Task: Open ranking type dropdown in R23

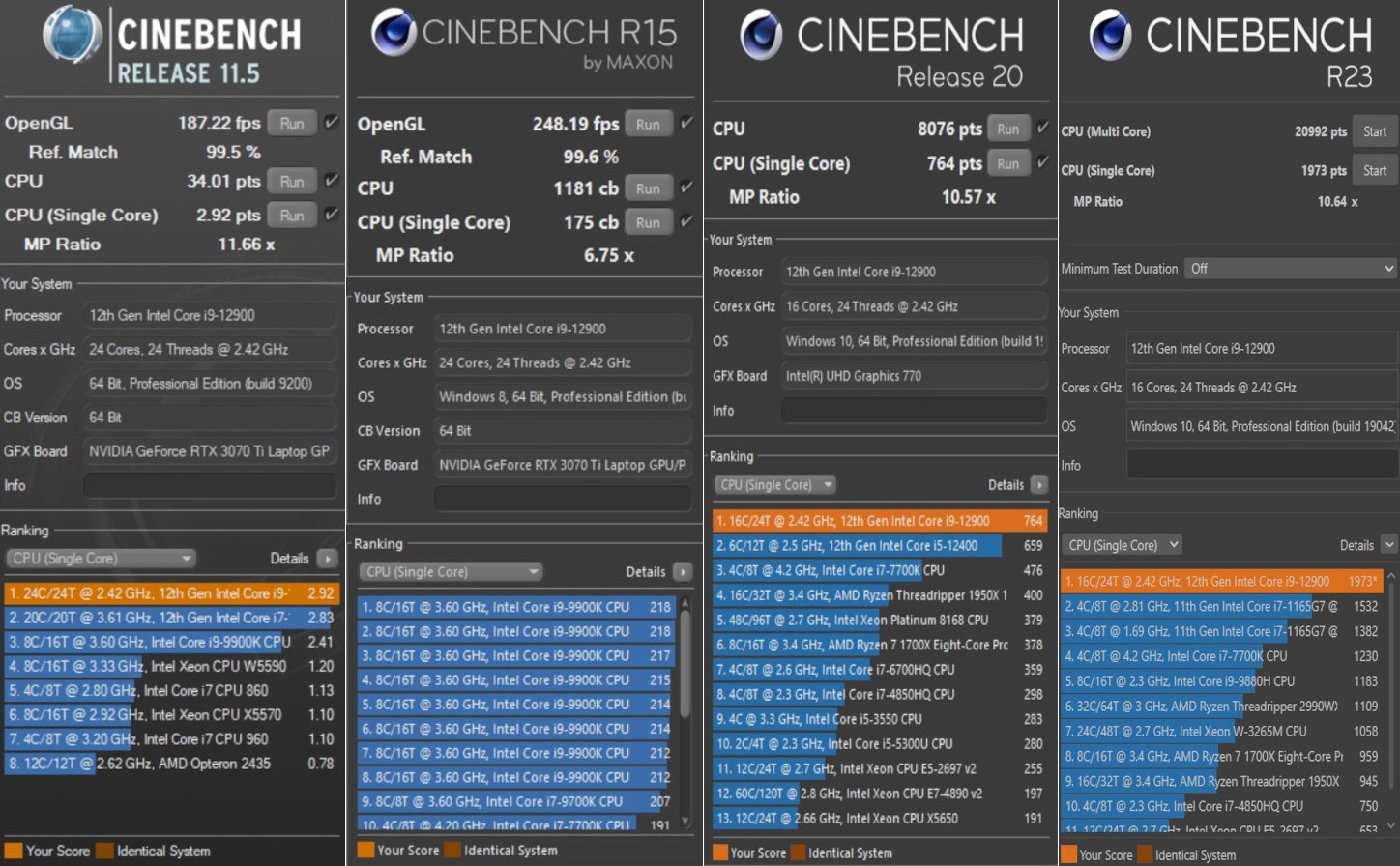Action: click(x=1122, y=545)
